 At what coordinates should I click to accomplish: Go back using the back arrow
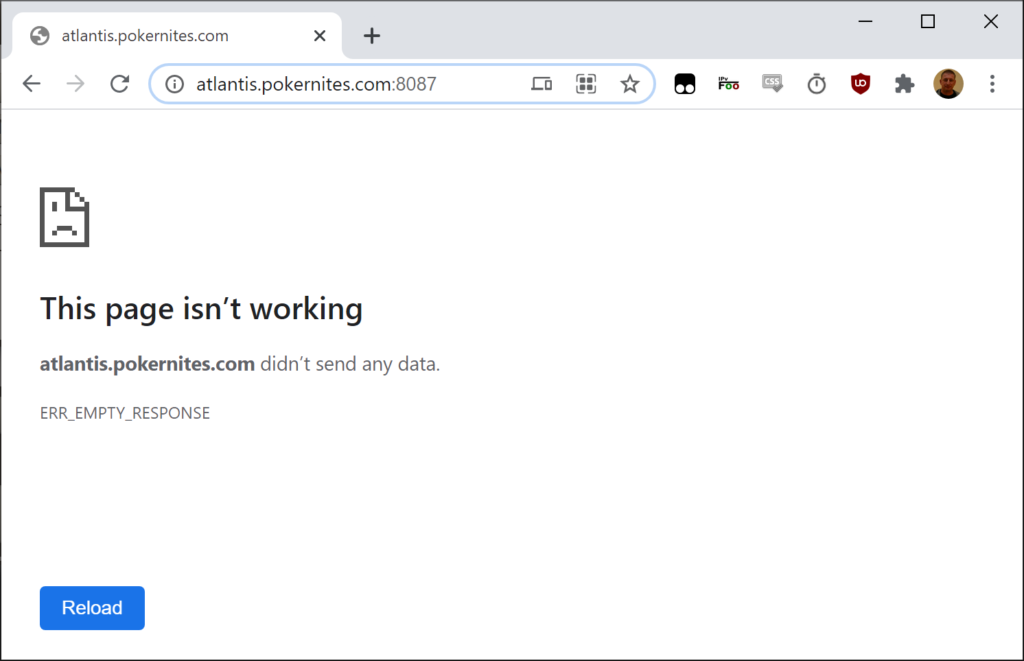[x=32, y=84]
